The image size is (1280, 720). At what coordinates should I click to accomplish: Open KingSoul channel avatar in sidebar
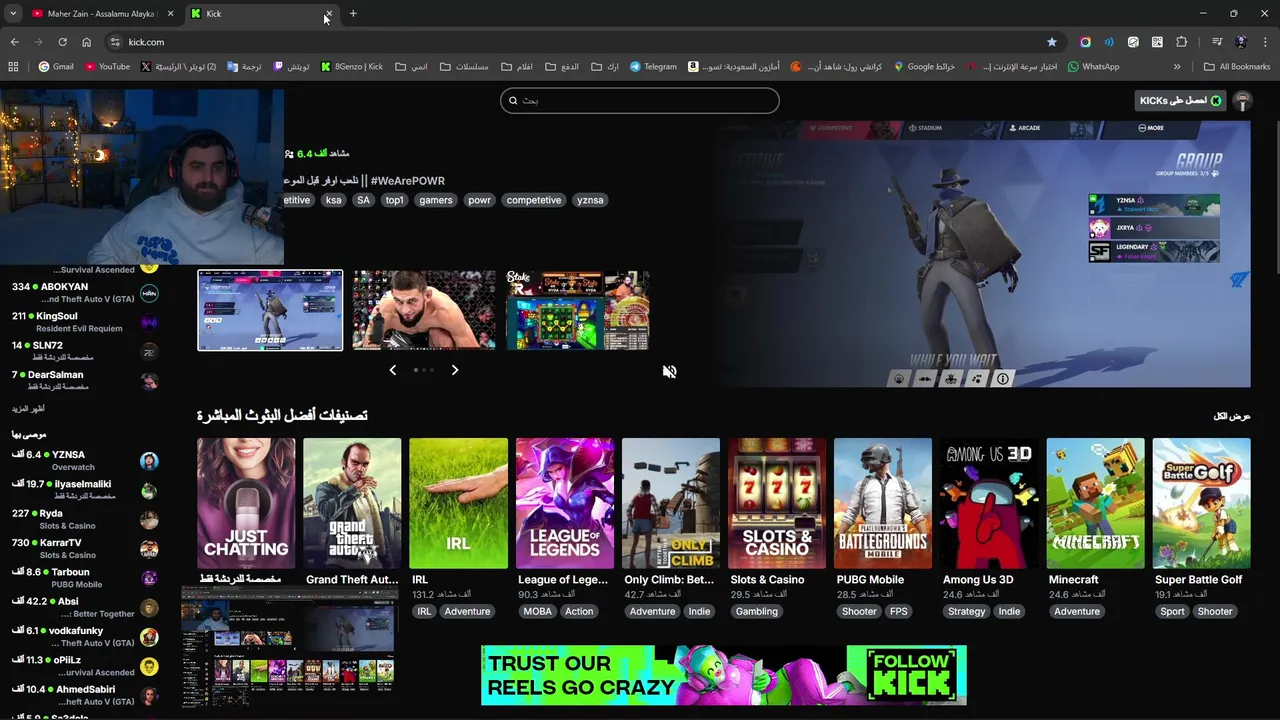coord(149,323)
